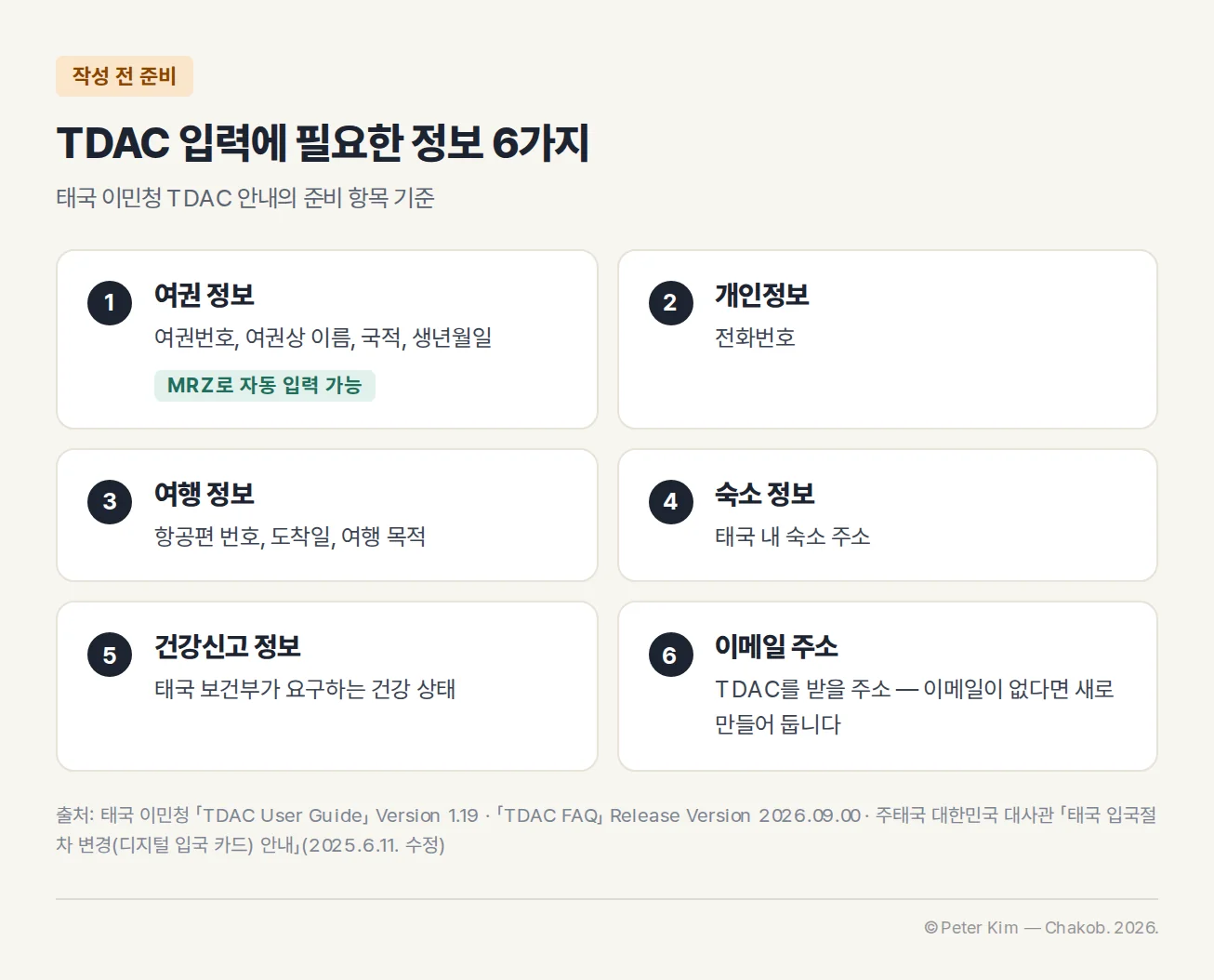Click the '여행 정보' card heading

(205, 494)
